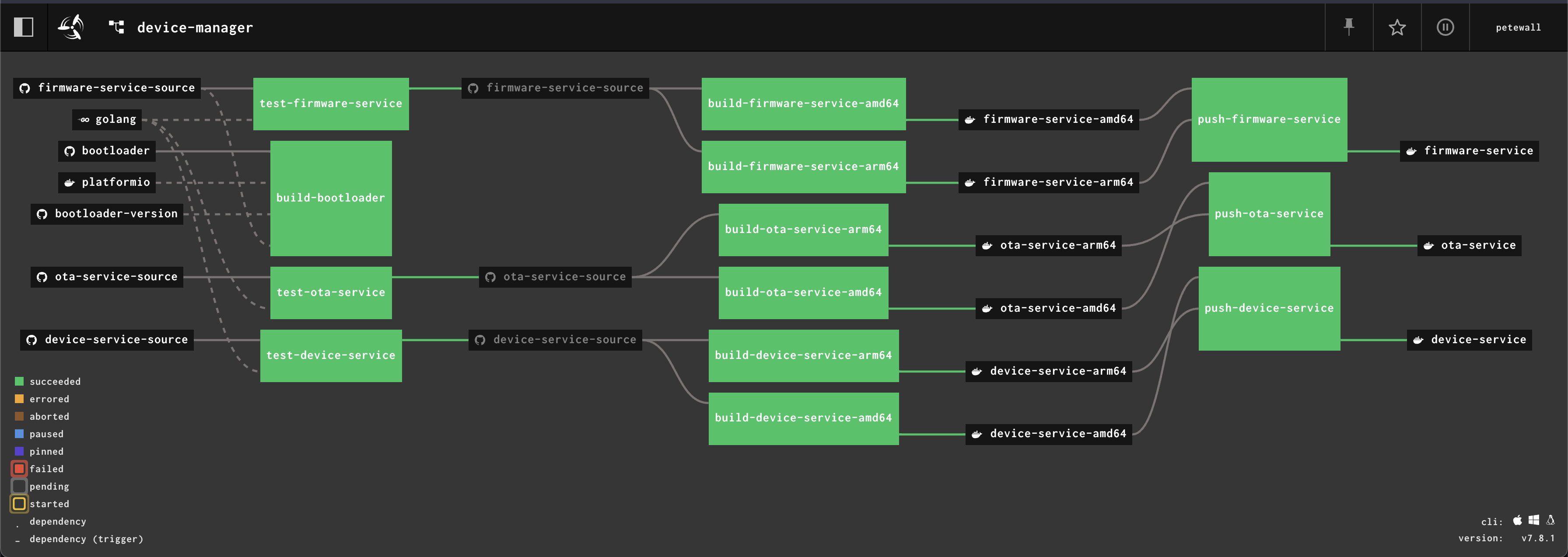Viewport: 1568px width, 557px height.
Task: Open build-device-service-amd64 job
Action: click(x=804, y=418)
